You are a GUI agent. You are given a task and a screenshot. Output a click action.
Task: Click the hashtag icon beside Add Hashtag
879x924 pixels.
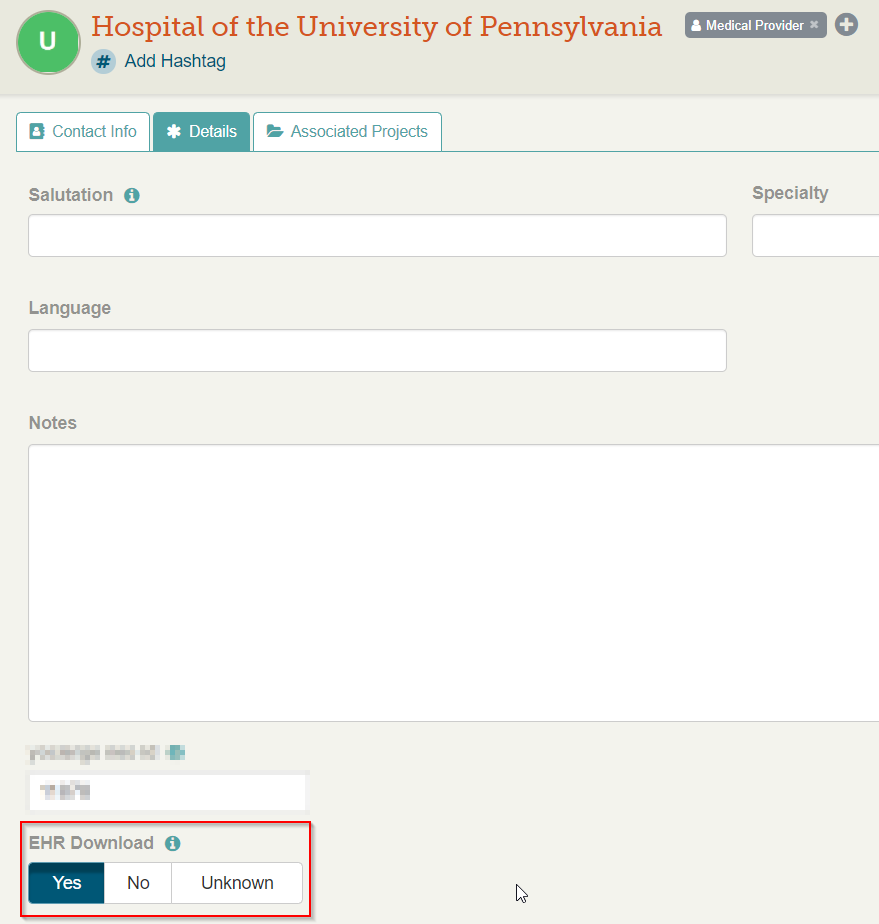103,61
